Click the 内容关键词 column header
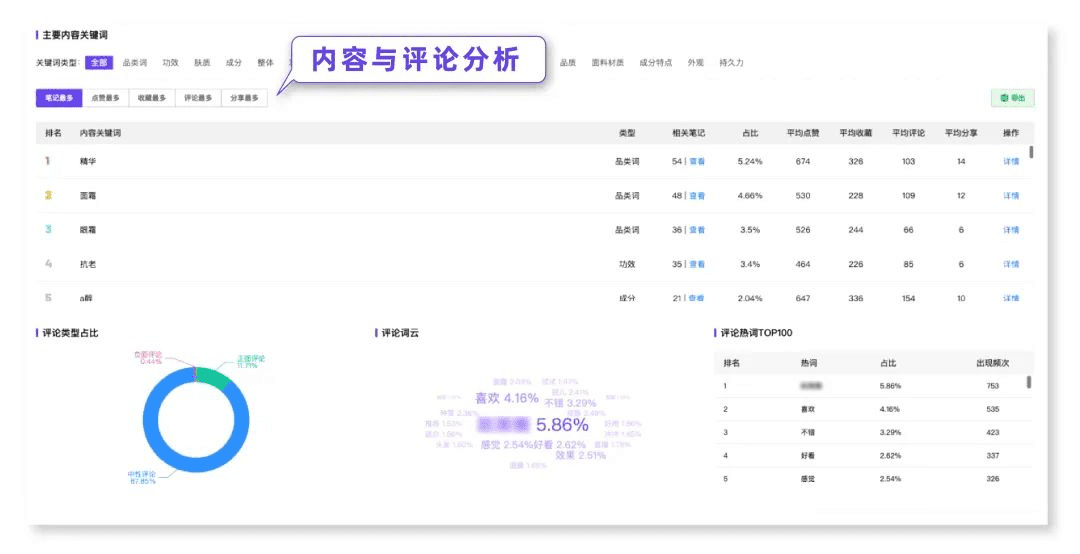This screenshot has width=1080, height=554. coord(100,133)
